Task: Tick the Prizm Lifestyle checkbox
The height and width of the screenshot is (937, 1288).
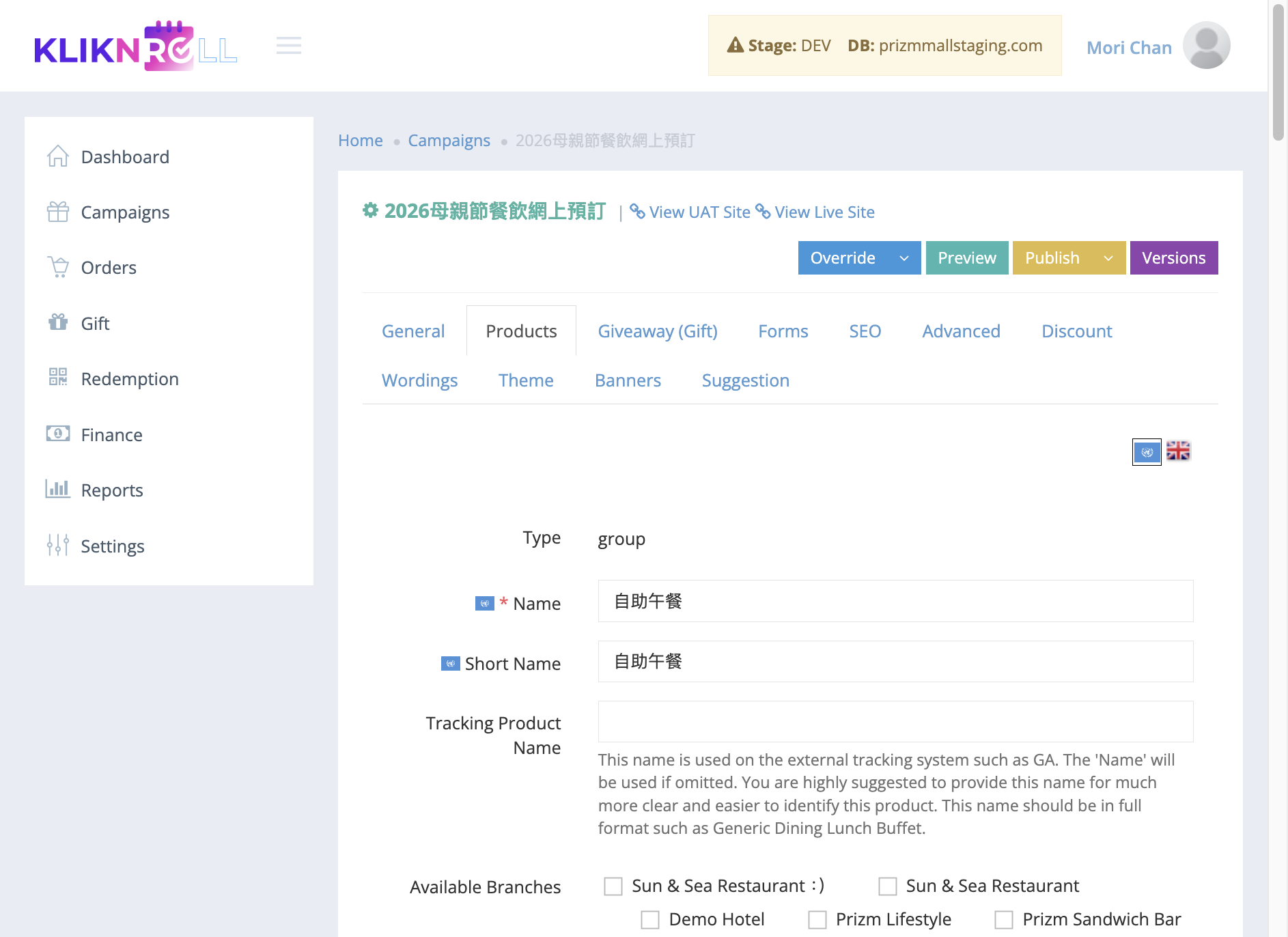Action: pos(817,920)
